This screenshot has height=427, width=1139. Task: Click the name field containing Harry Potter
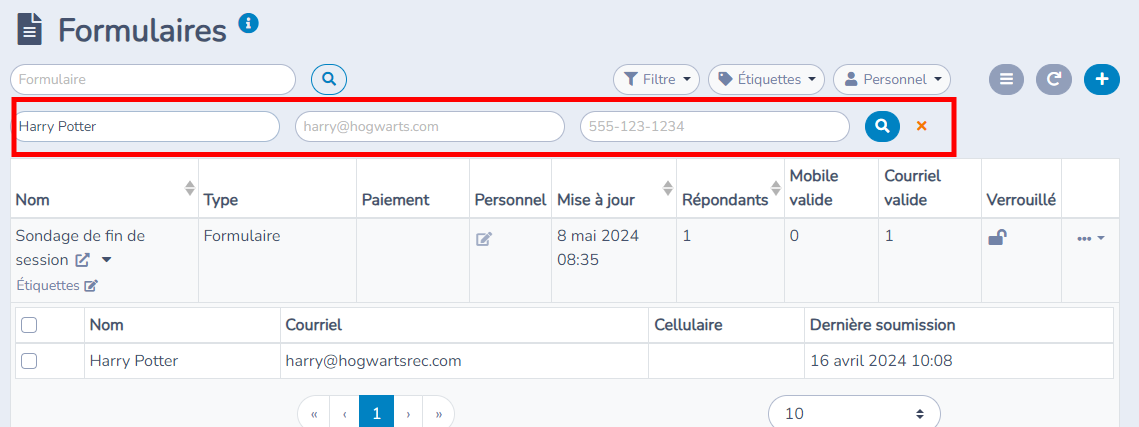pyautogui.click(x=147, y=126)
